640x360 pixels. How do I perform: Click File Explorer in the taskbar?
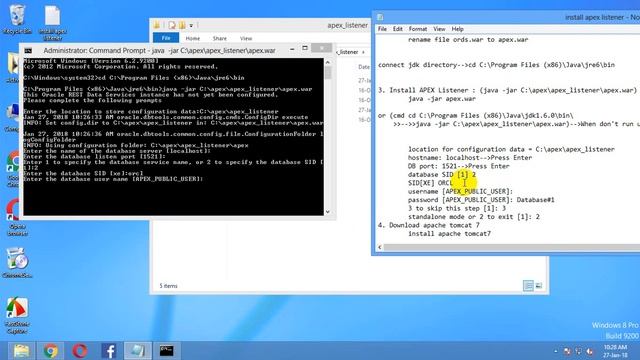[21, 351]
